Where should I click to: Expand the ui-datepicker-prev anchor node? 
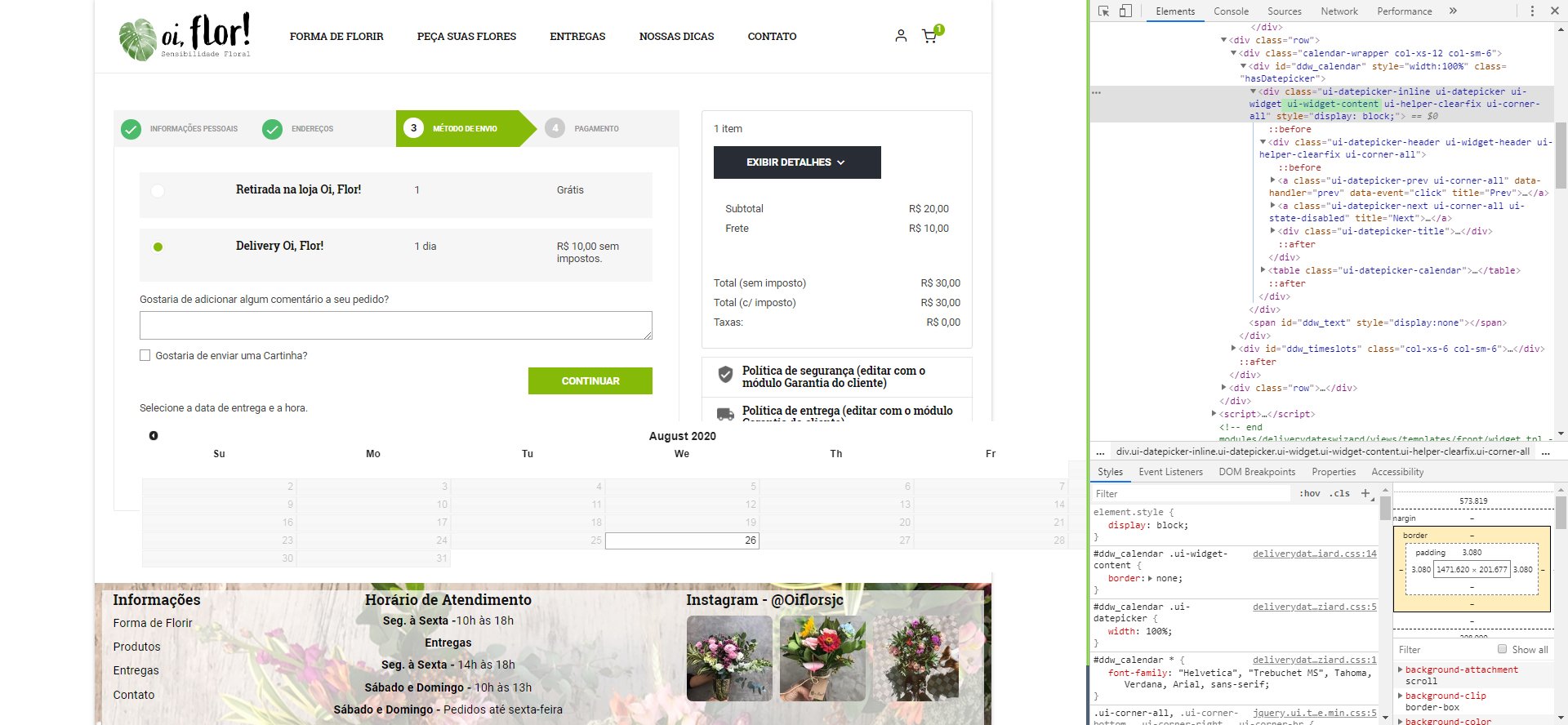tap(1272, 180)
